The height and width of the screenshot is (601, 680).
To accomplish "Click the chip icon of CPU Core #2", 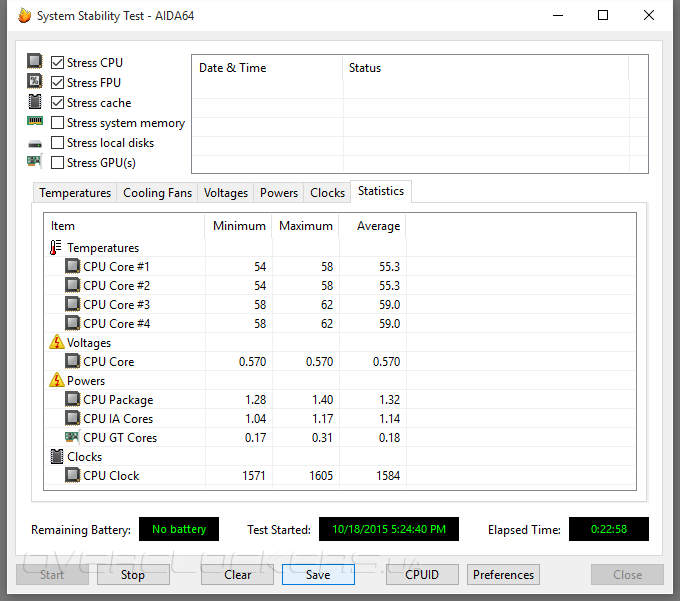I will tap(72, 285).
